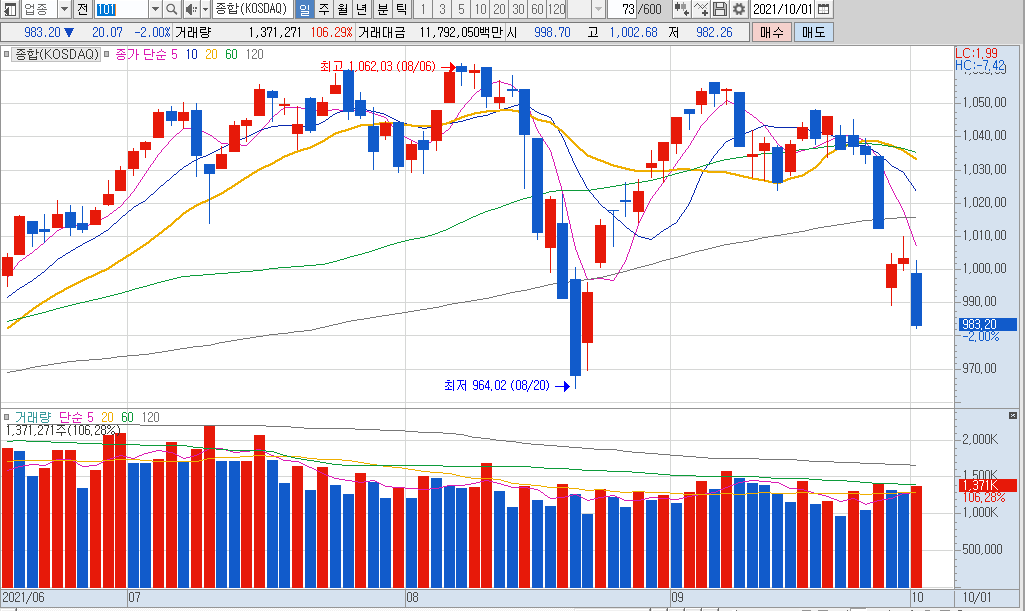Click the speaker sound icon

point(190,9)
